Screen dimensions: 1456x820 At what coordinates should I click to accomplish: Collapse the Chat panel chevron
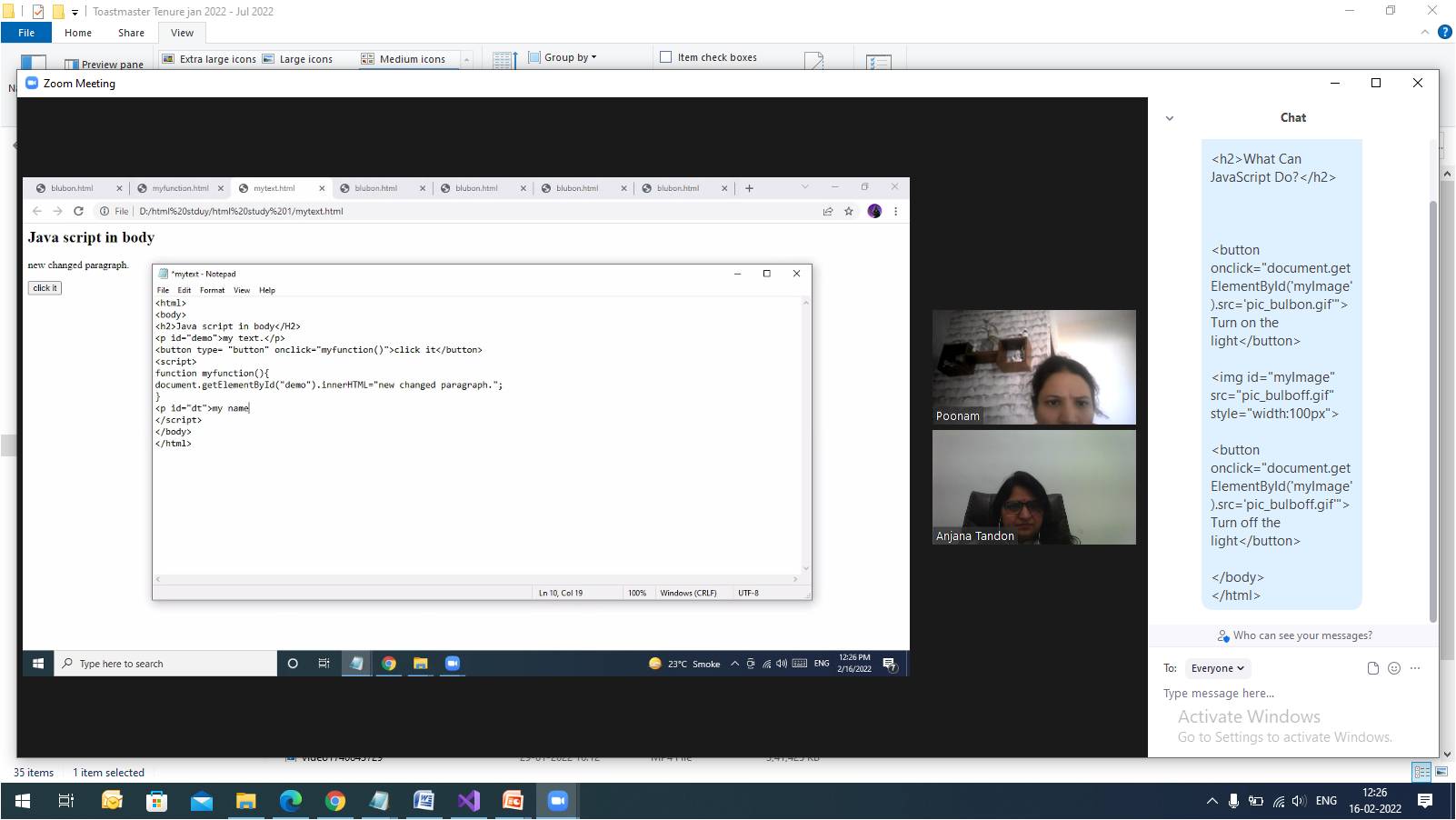[1170, 118]
